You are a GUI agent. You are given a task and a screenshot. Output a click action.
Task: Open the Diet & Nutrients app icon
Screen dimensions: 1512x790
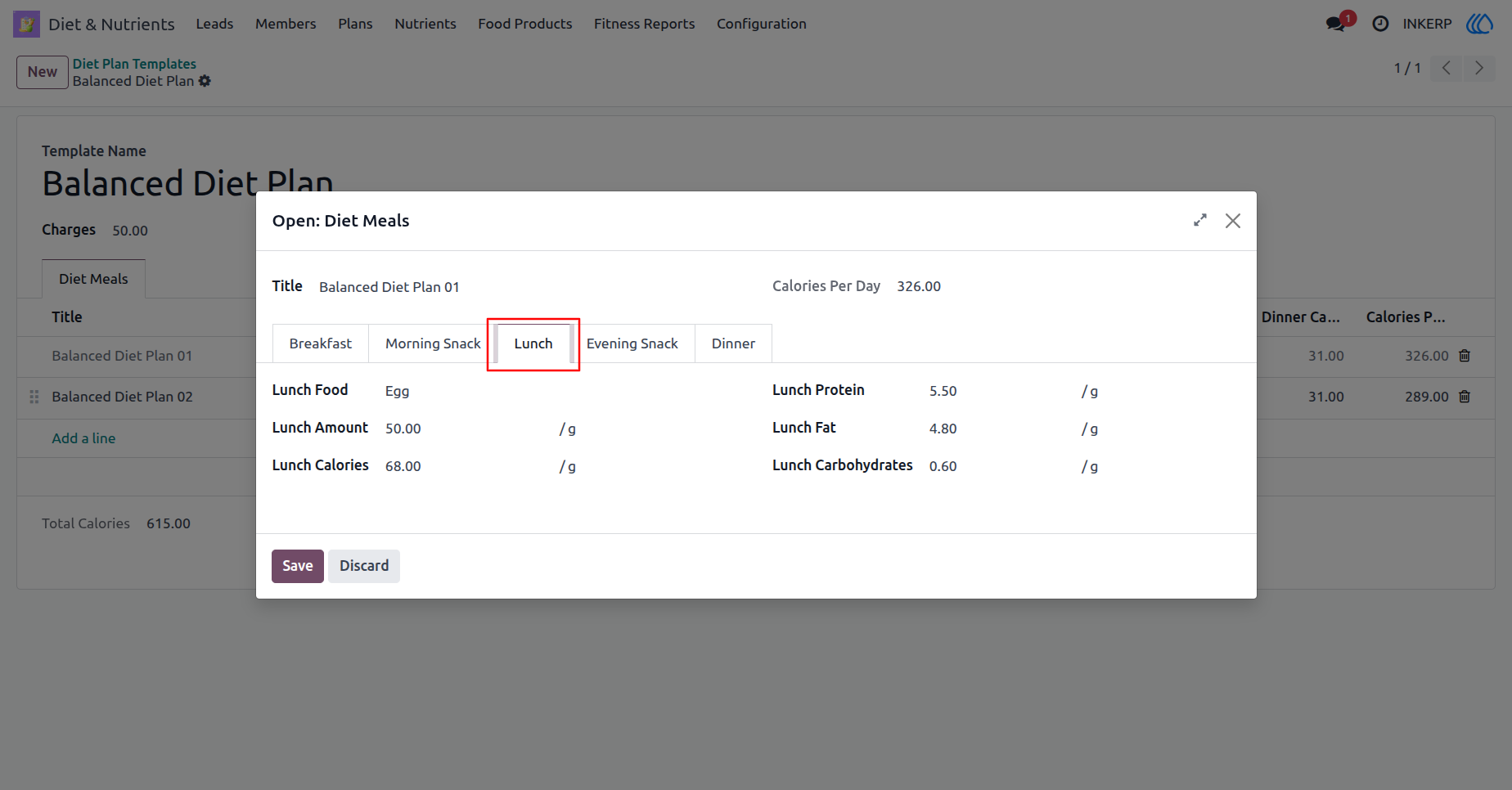pyautogui.click(x=26, y=24)
